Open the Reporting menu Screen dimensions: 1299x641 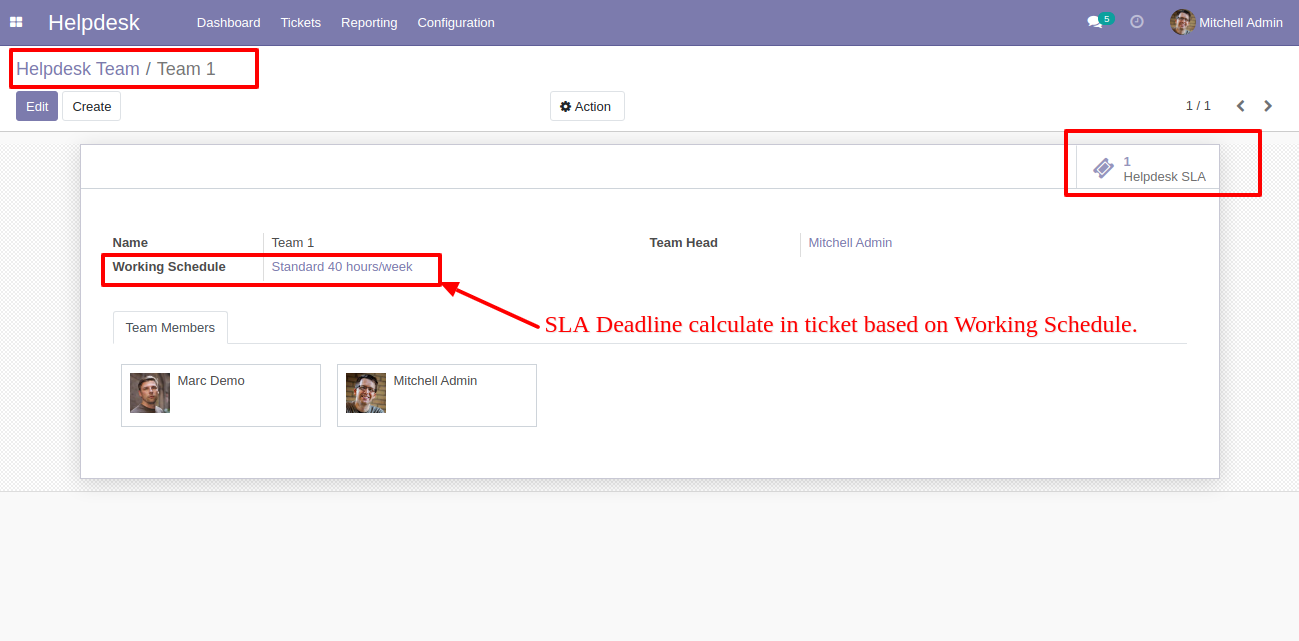[369, 22]
